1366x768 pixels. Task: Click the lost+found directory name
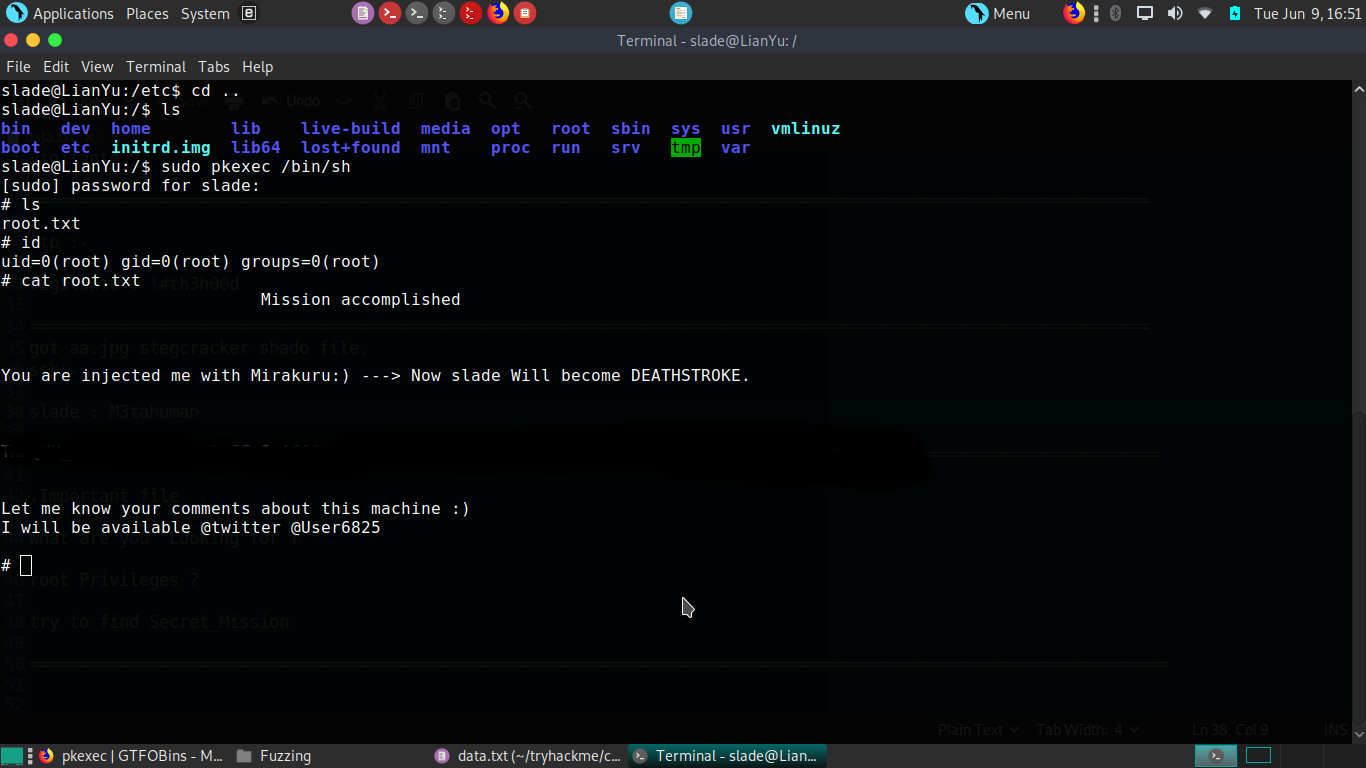coord(351,148)
